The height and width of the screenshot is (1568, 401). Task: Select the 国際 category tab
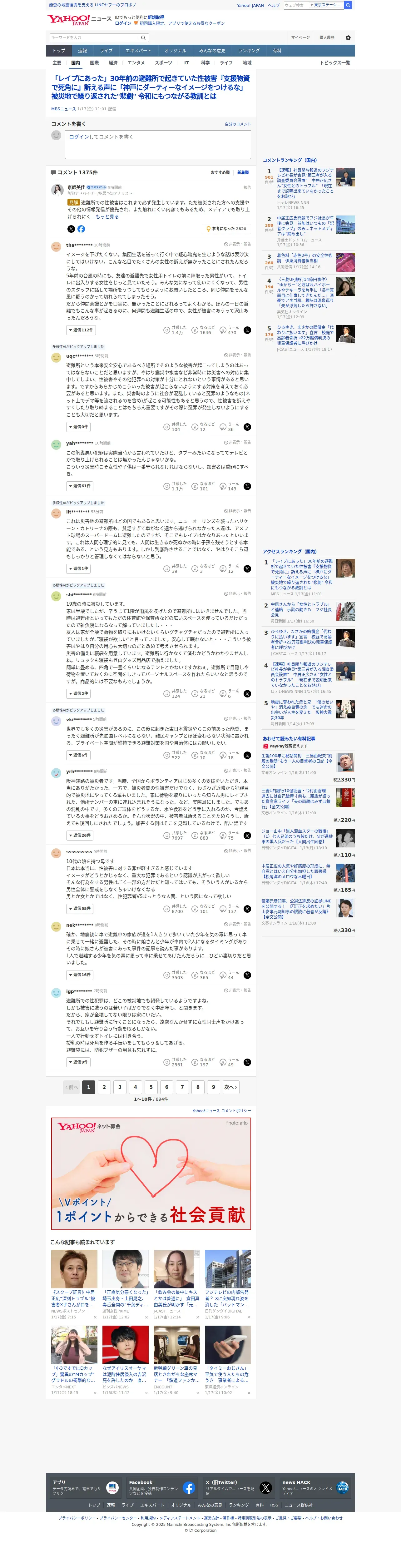tap(94, 63)
